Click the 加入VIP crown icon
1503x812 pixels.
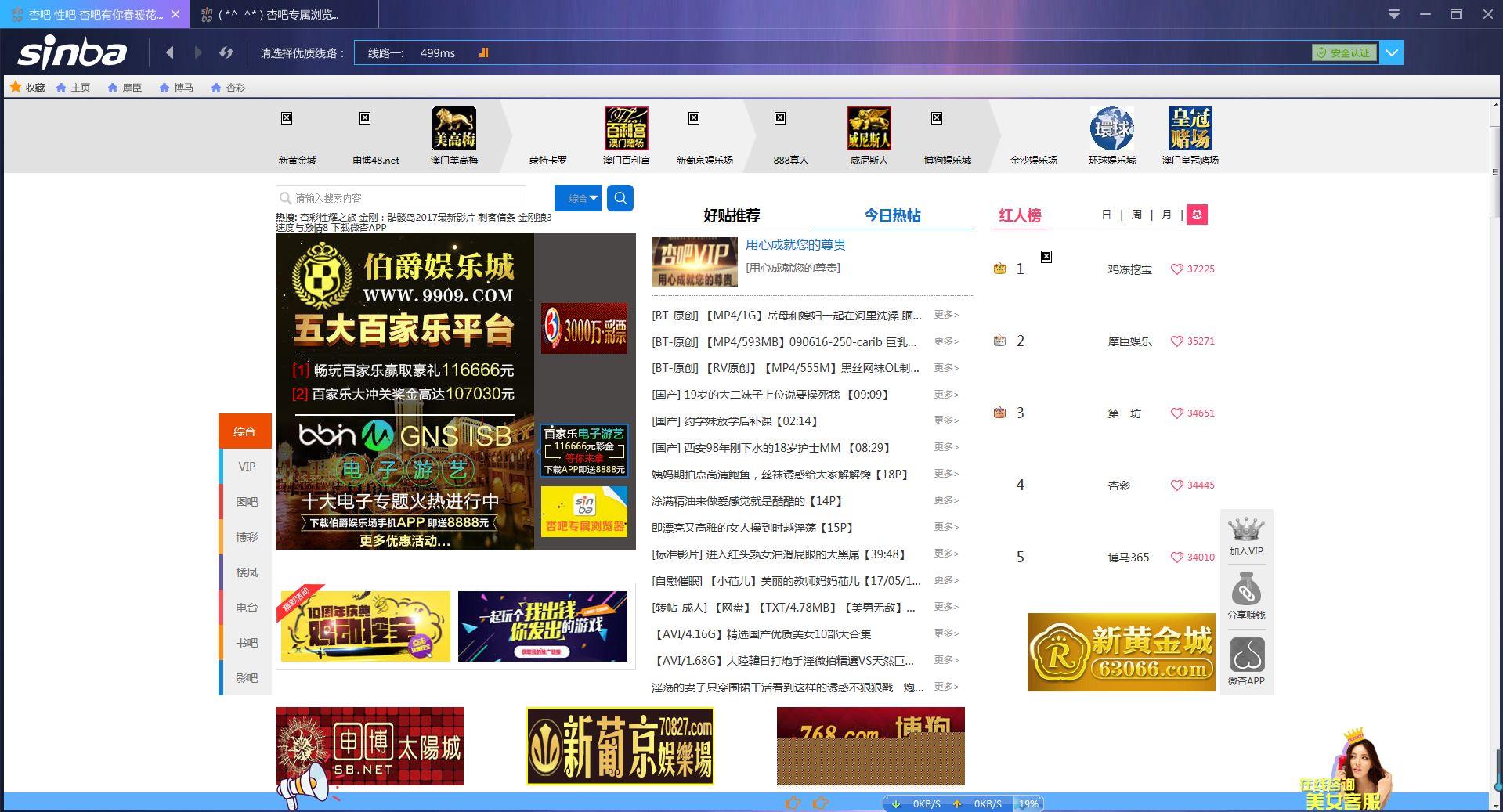pyautogui.click(x=1246, y=529)
